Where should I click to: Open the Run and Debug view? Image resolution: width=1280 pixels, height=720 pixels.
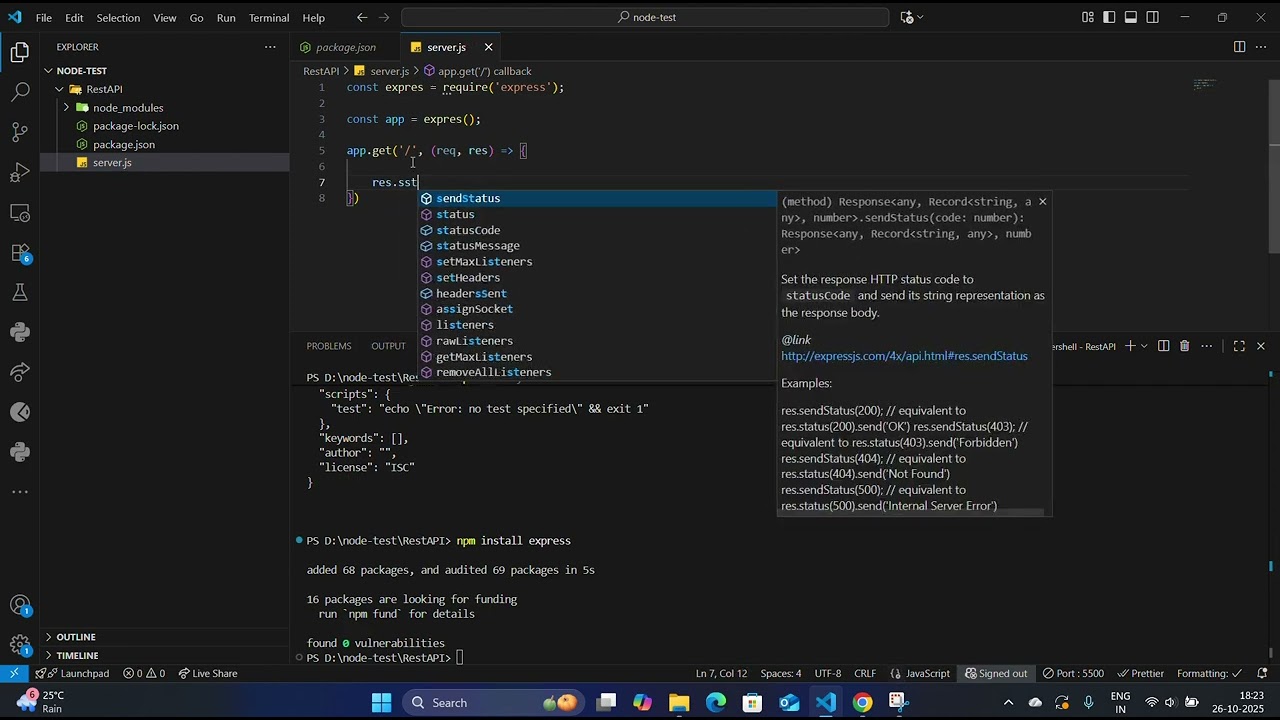20,173
